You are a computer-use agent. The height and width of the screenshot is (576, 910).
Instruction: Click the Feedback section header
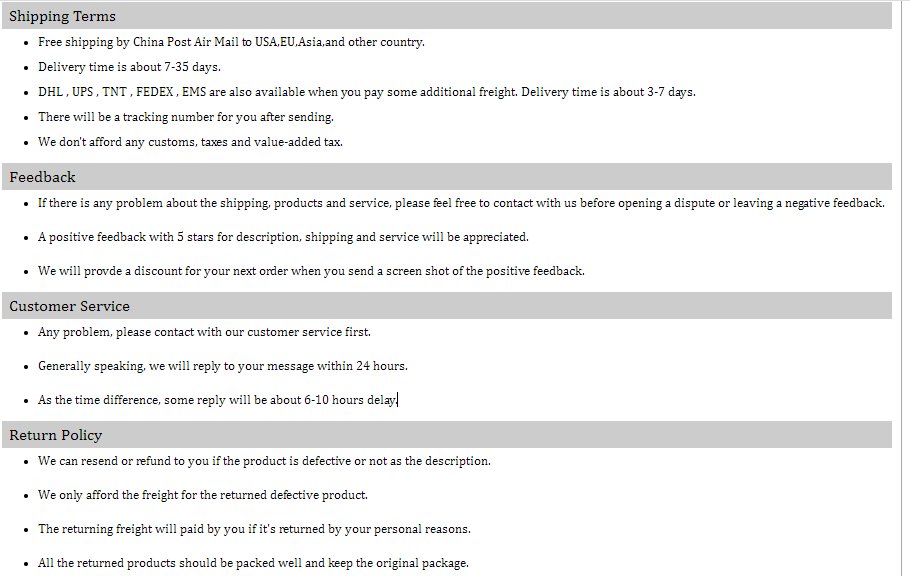[x=447, y=177]
